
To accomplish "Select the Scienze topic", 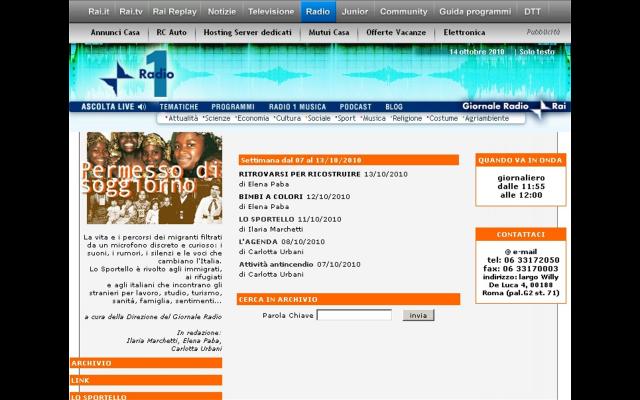I will (217, 118).
